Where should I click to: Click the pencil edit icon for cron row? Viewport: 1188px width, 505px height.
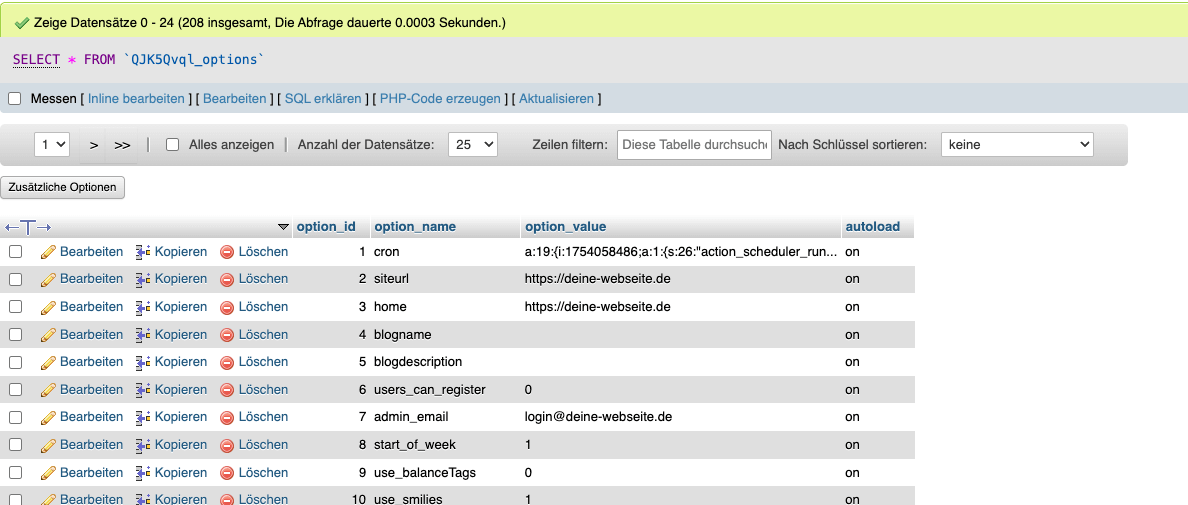tap(48, 252)
